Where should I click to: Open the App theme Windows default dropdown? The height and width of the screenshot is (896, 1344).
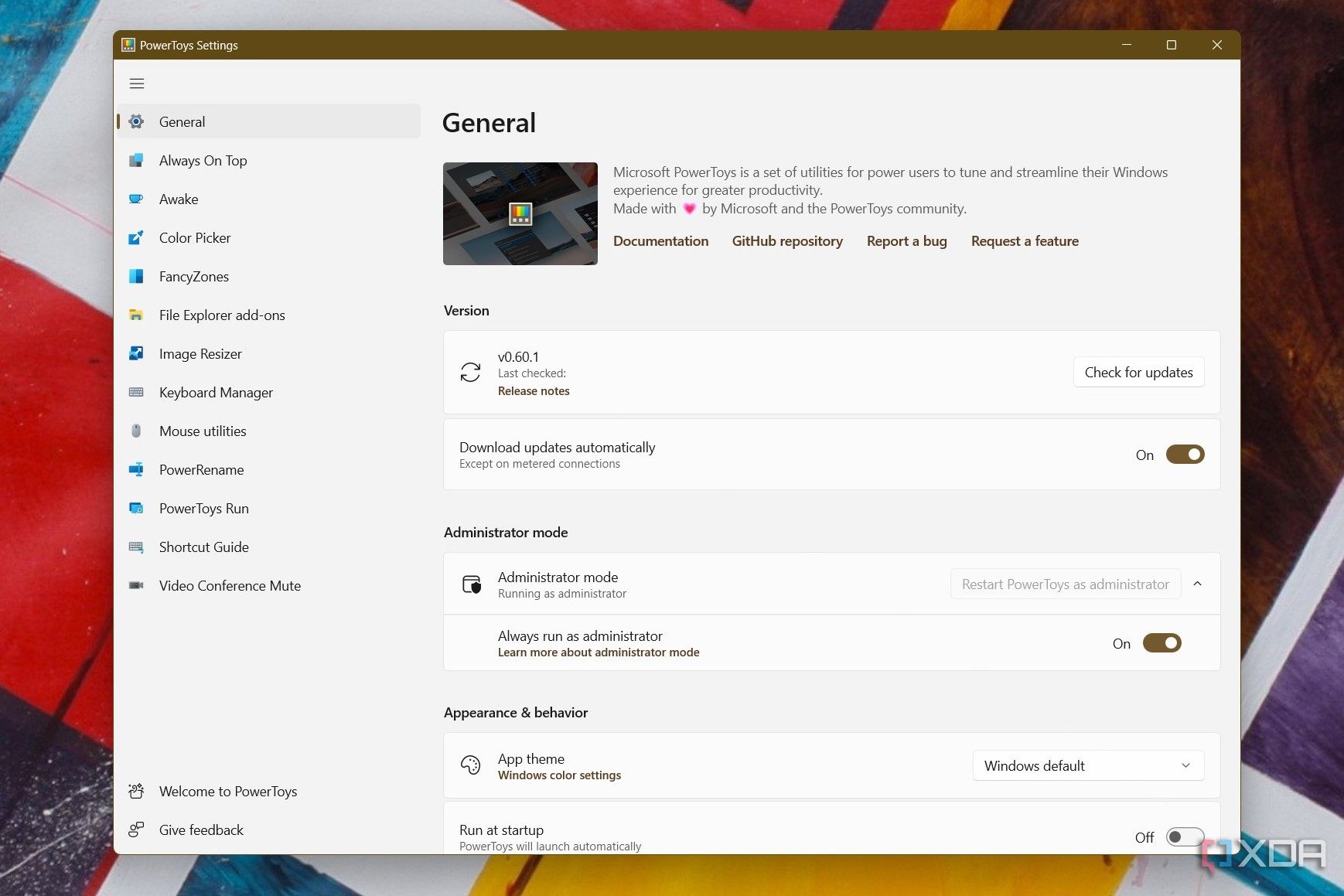[x=1088, y=765]
